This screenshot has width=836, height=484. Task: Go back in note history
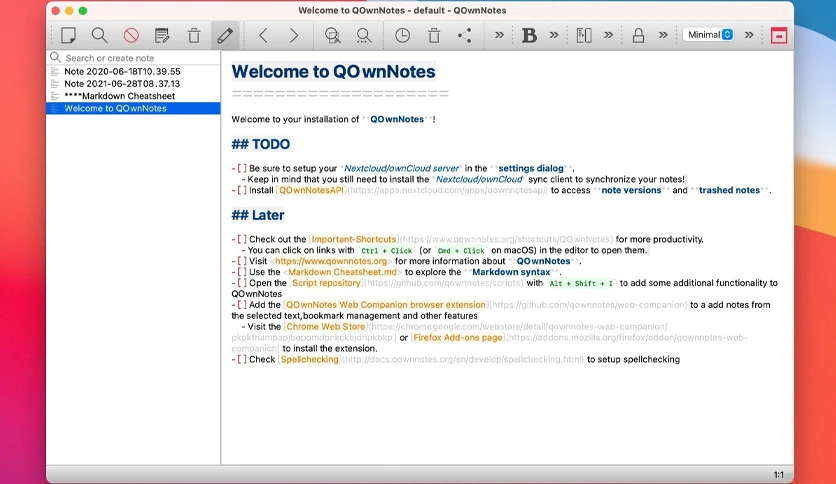[x=263, y=36]
